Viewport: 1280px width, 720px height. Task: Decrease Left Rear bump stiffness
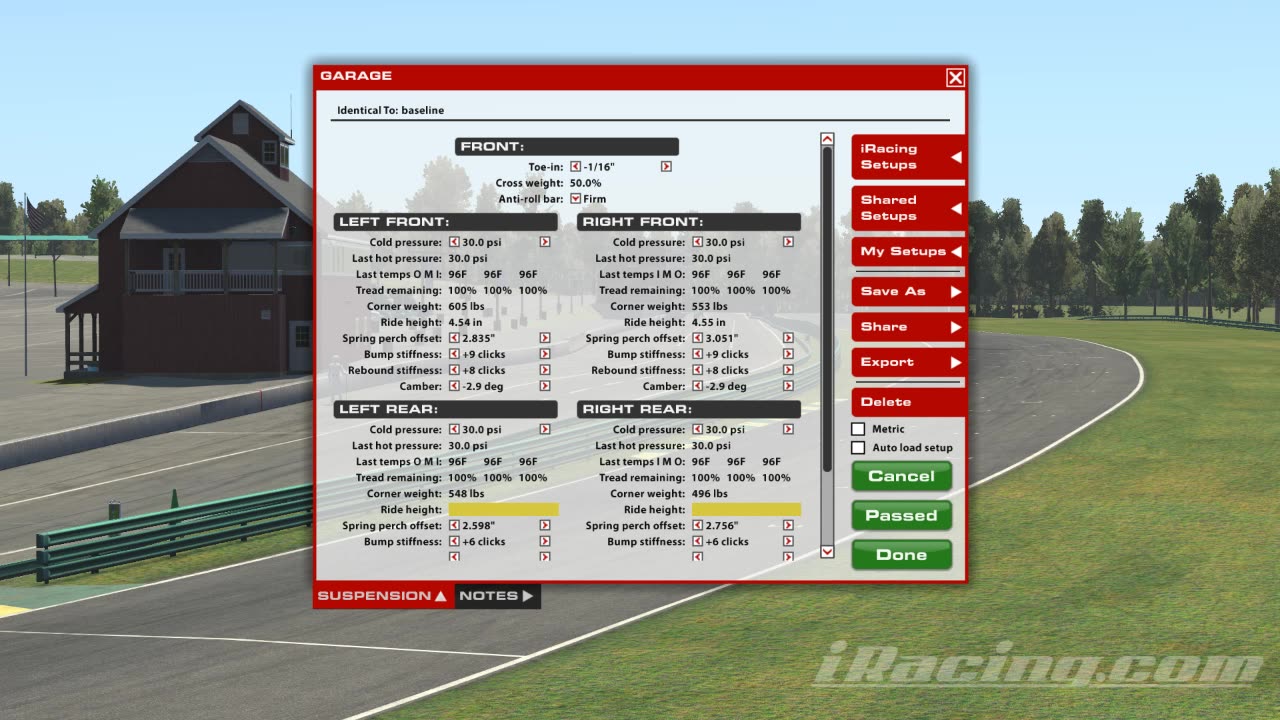(454, 541)
